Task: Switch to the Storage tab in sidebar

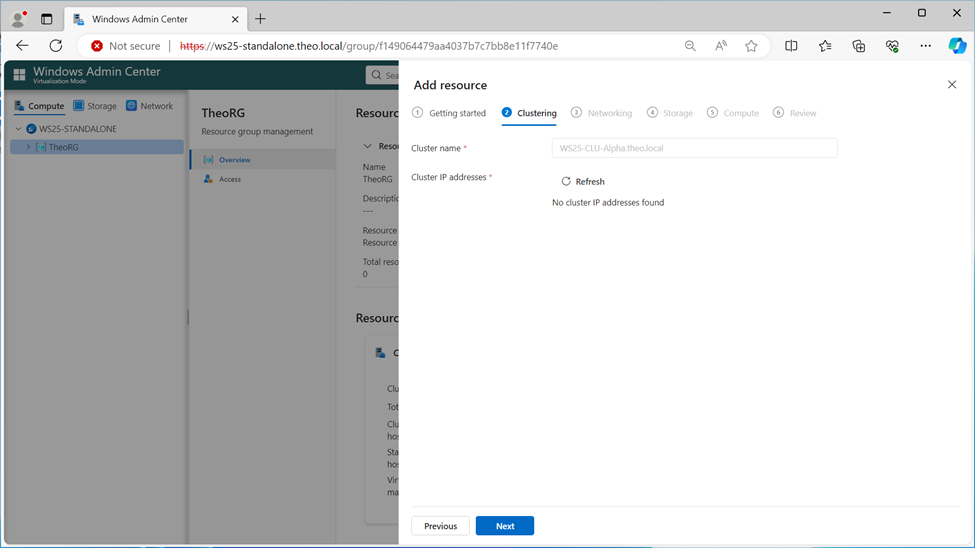Action: 95,106
